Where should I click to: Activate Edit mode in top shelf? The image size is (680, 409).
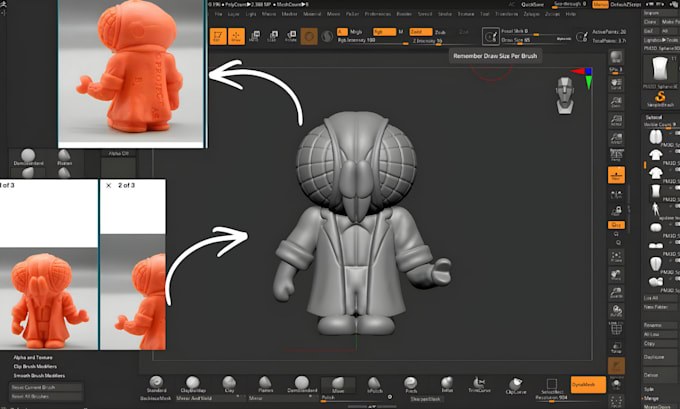click(x=218, y=36)
